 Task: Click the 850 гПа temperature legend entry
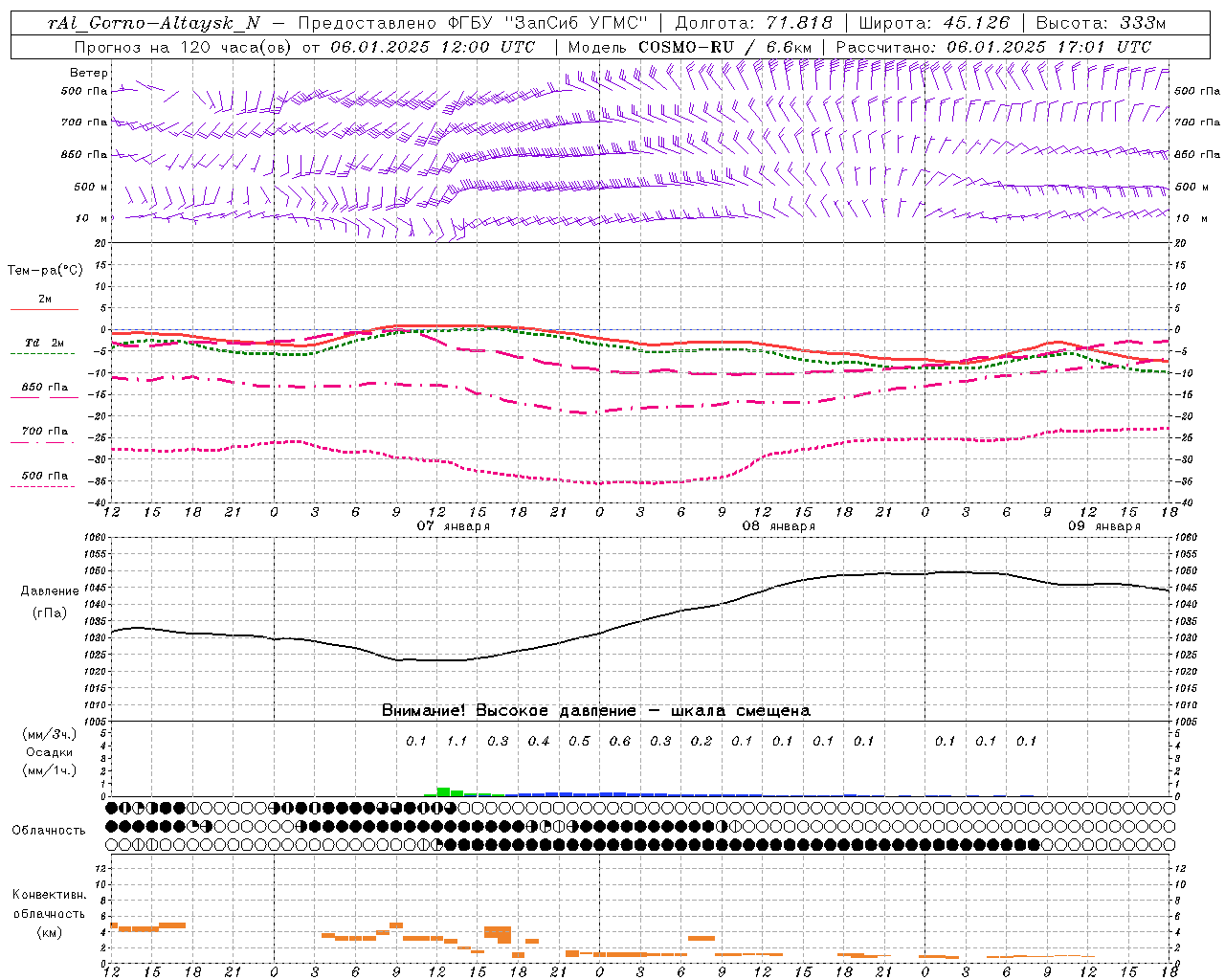pyautogui.click(x=45, y=388)
